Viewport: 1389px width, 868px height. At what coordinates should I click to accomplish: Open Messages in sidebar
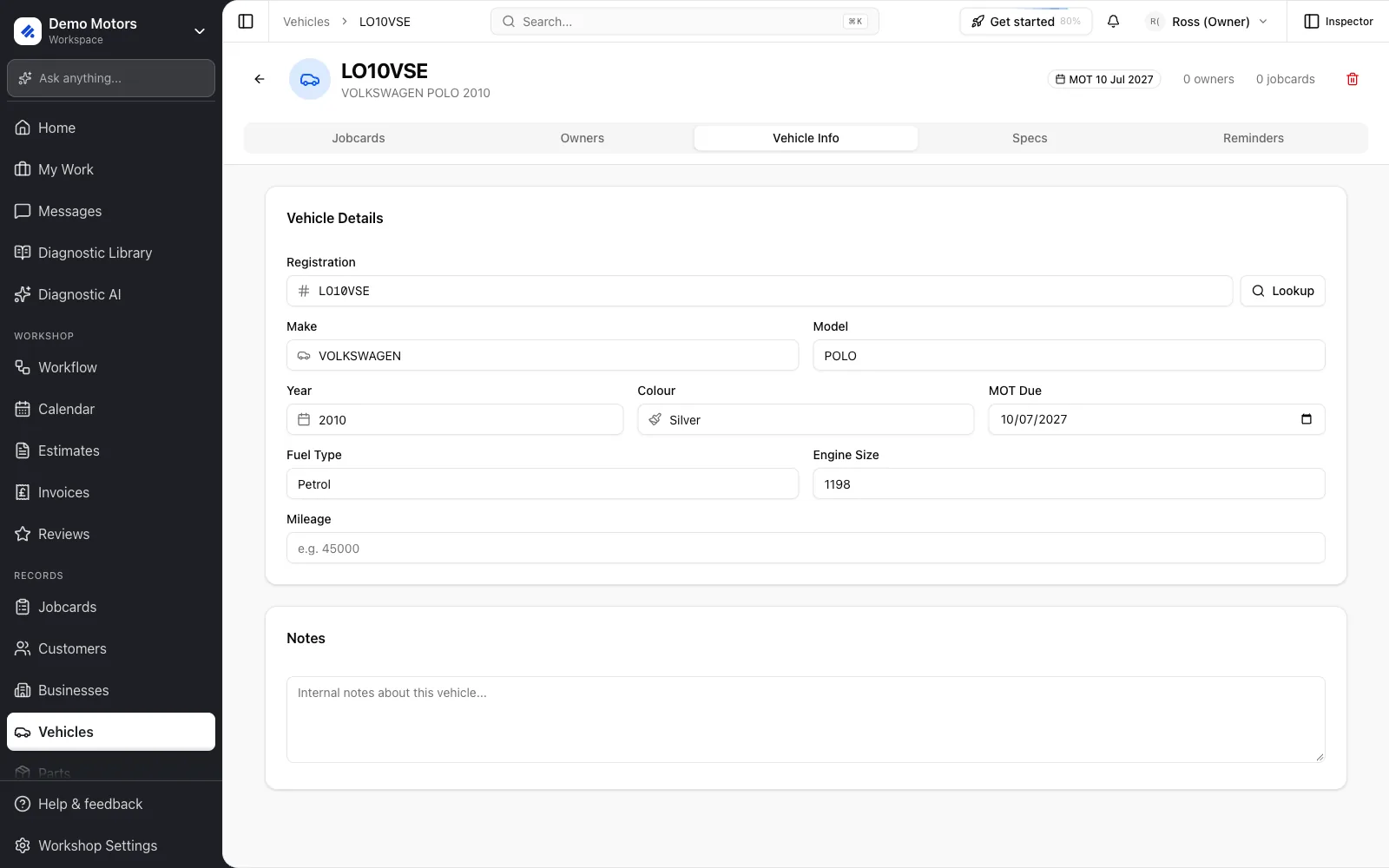point(111,211)
